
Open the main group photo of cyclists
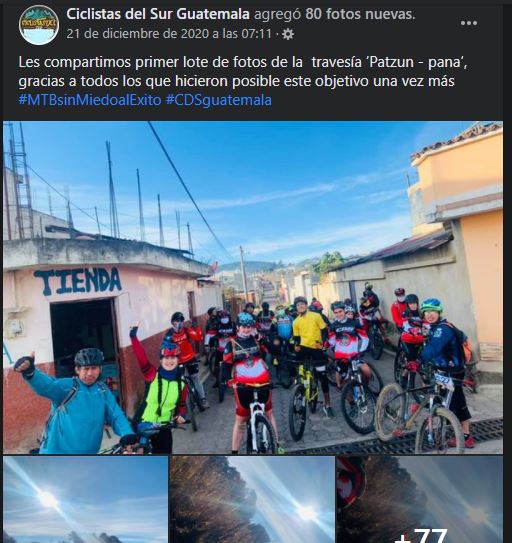pos(253,287)
